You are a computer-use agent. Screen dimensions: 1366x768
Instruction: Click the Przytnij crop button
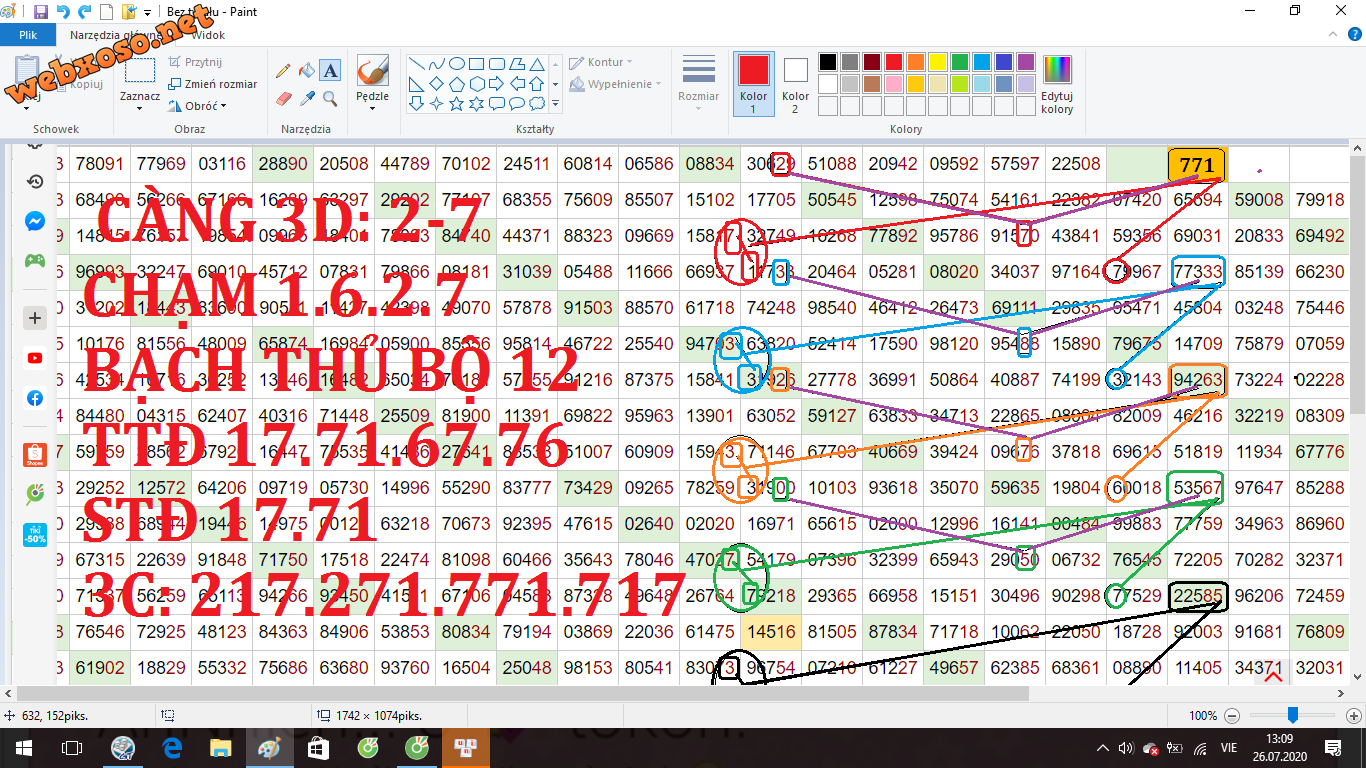[196, 62]
